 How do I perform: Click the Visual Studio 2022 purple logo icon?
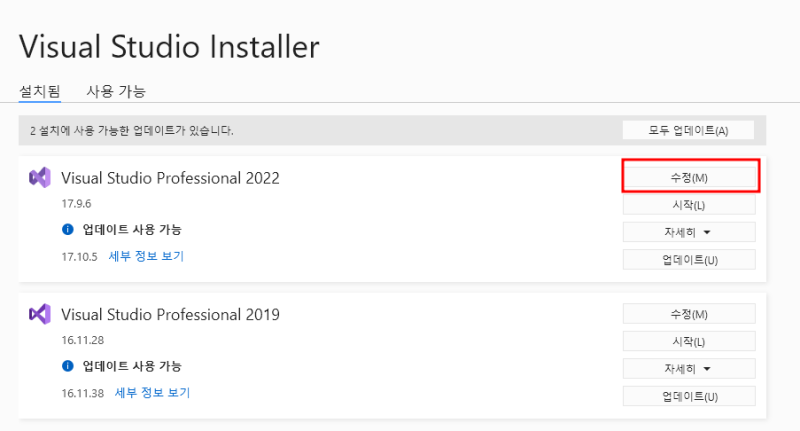point(40,178)
